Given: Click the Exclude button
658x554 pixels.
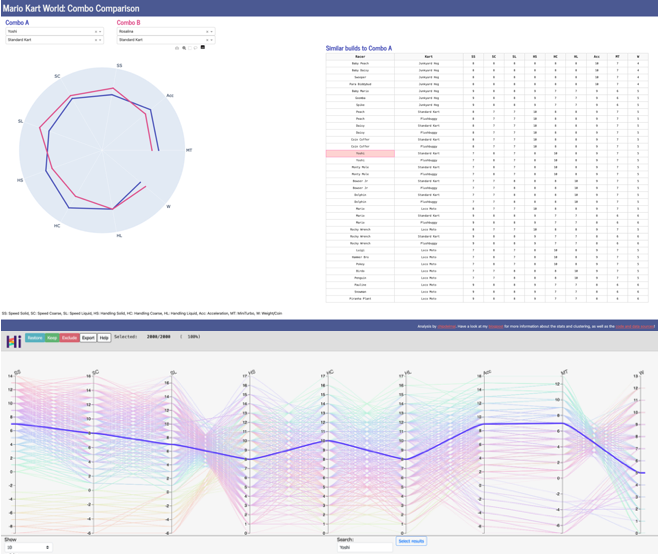Looking at the screenshot, I should [70, 339].
